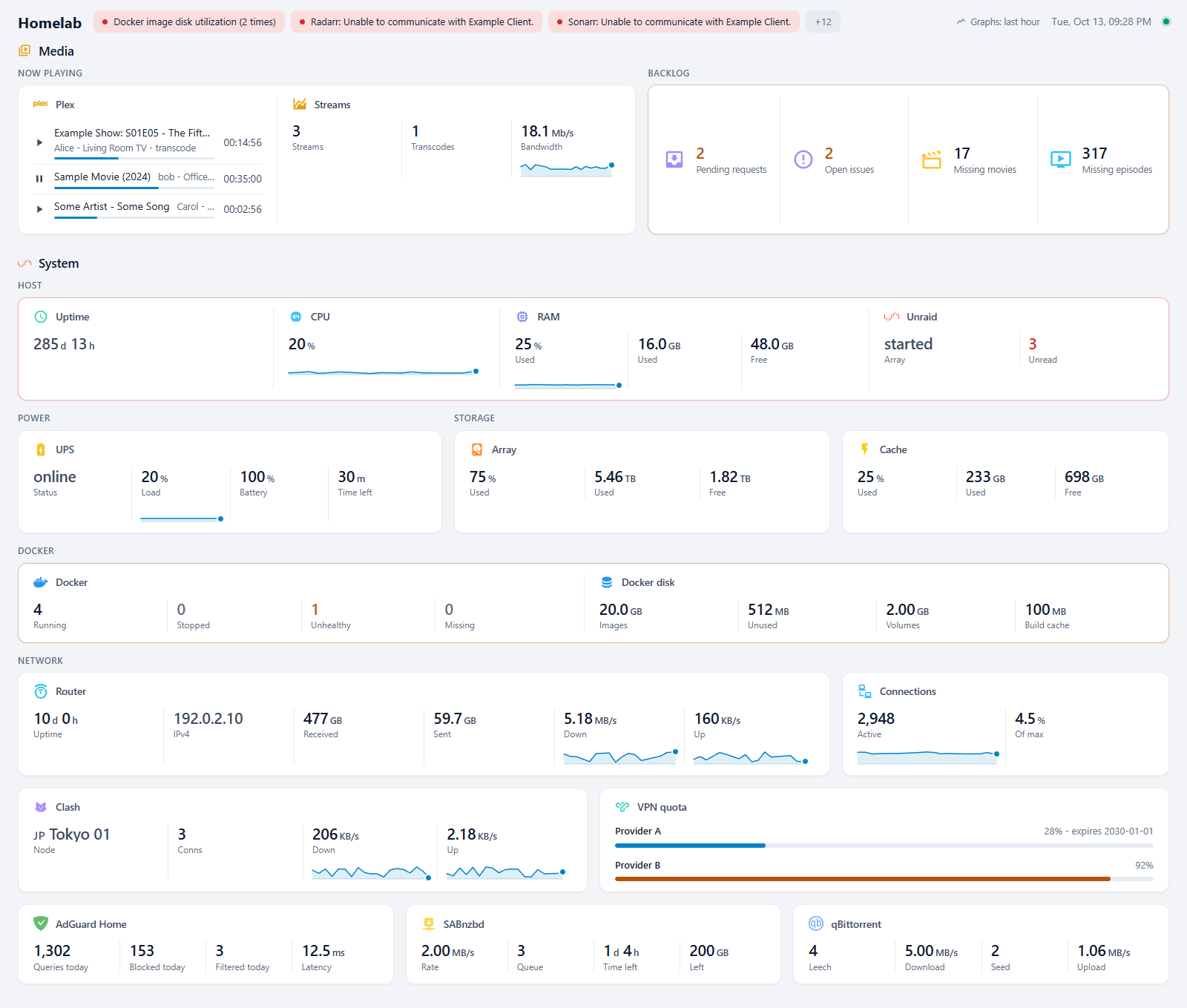Open the Sonarr communication alert
This screenshot has height=1008, width=1187.
(x=674, y=22)
